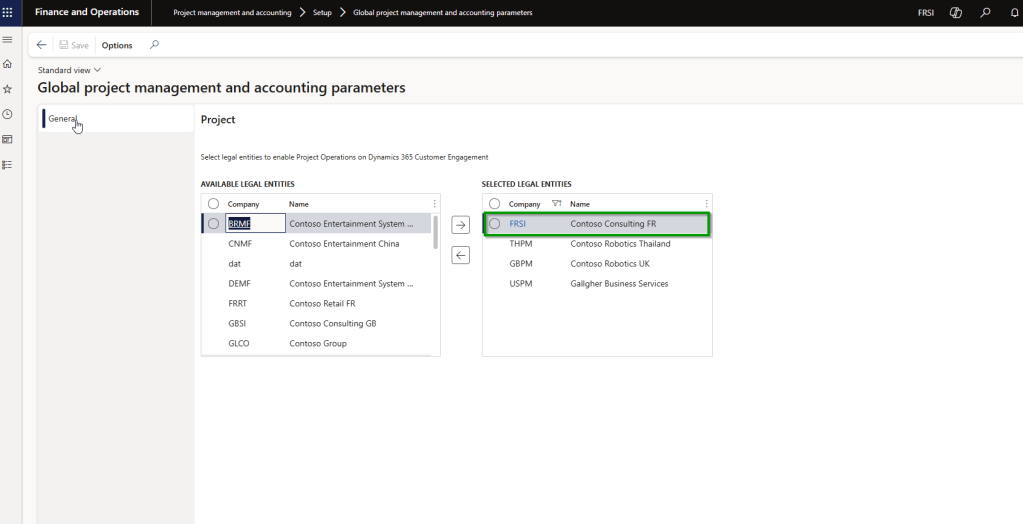This screenshot has width=1023, height=524.
Task: Open Company column filter in Selected Legal Entities
Action: tap(556, 204)
